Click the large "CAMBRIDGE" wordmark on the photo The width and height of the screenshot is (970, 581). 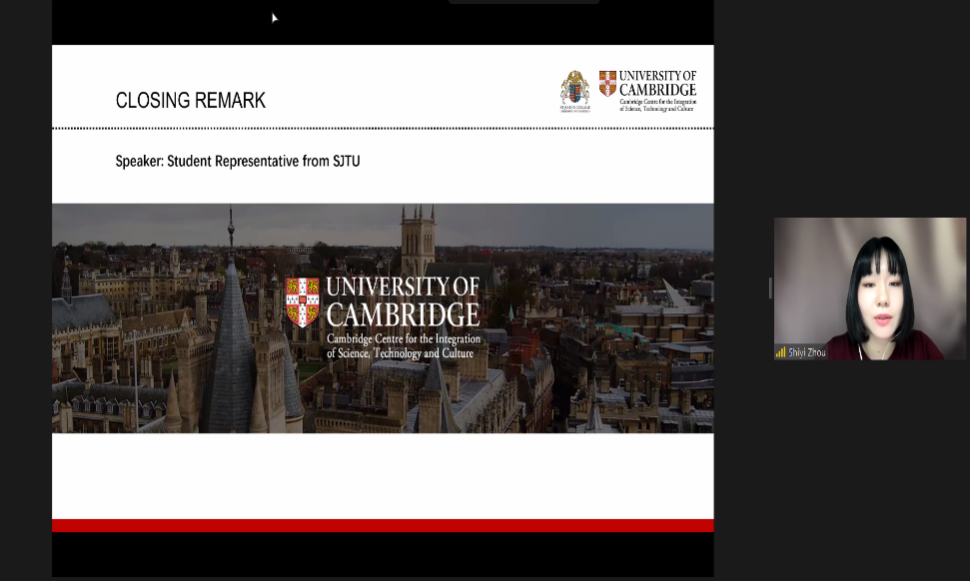(x=403, y=314)
